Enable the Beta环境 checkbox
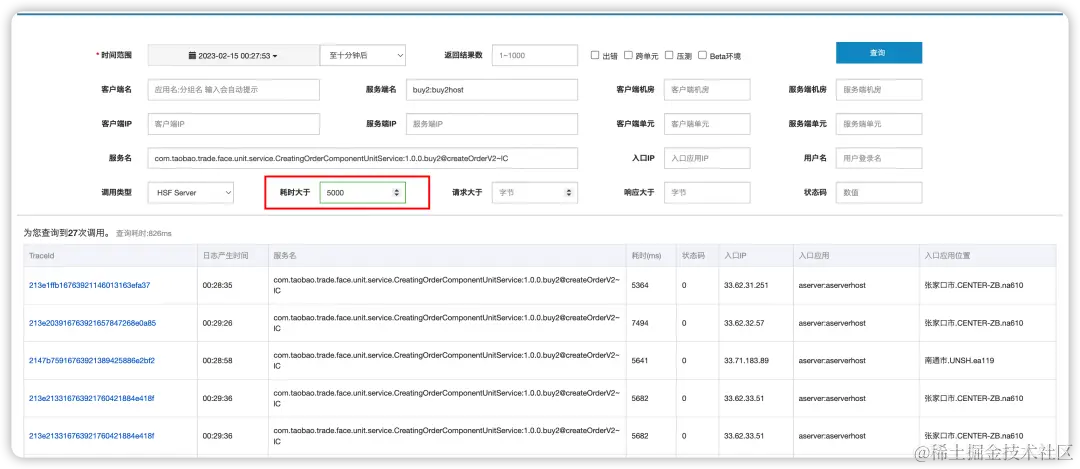Viewport: 1080px width, 469px height. pyautogui.click(x=703, y=55)
